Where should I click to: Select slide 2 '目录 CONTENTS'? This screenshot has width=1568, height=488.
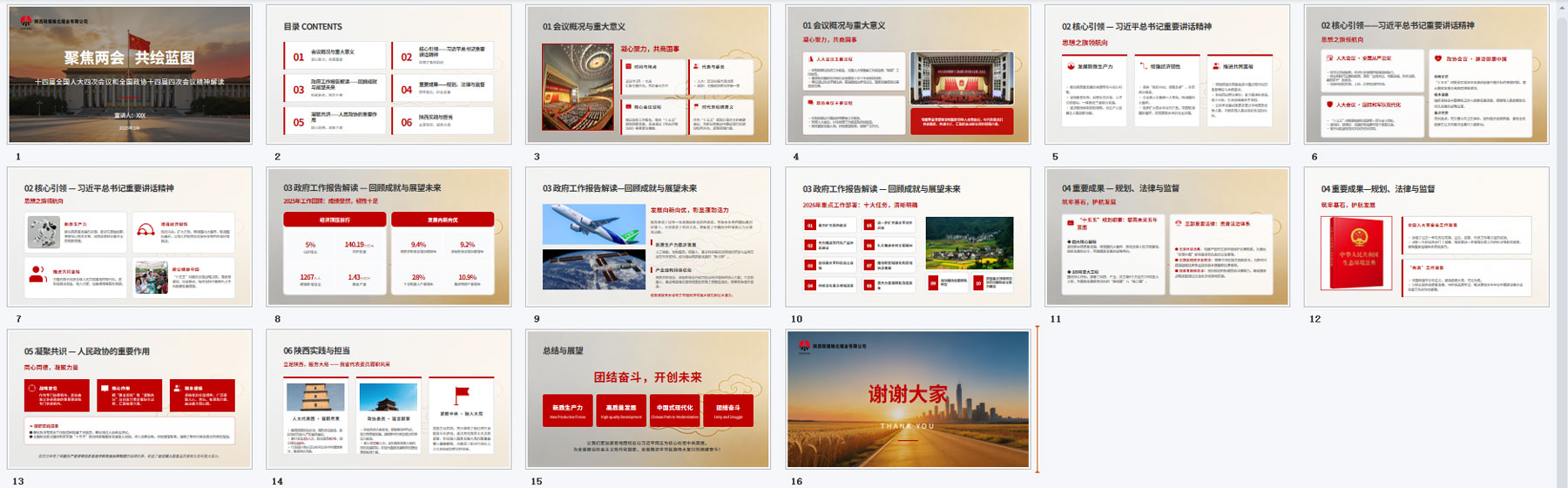389,74
